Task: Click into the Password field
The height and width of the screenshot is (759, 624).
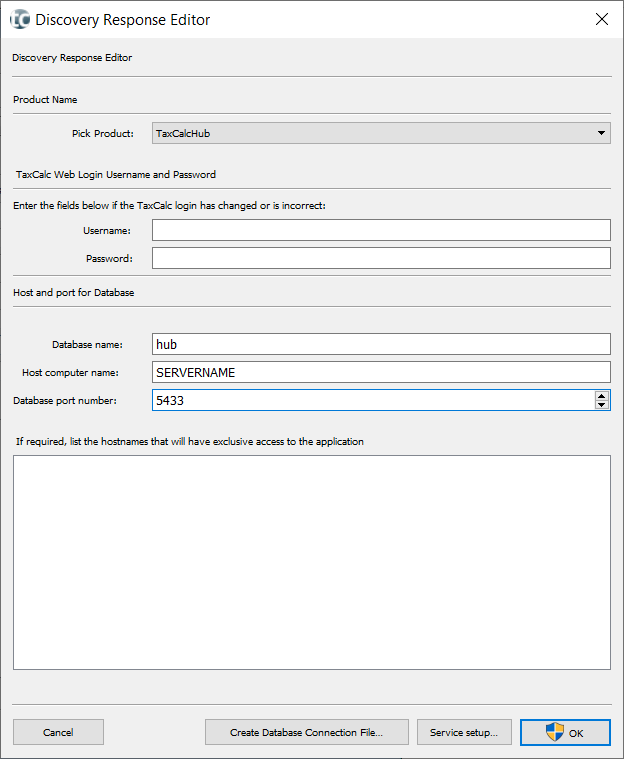Action: (x=381, y=259)
